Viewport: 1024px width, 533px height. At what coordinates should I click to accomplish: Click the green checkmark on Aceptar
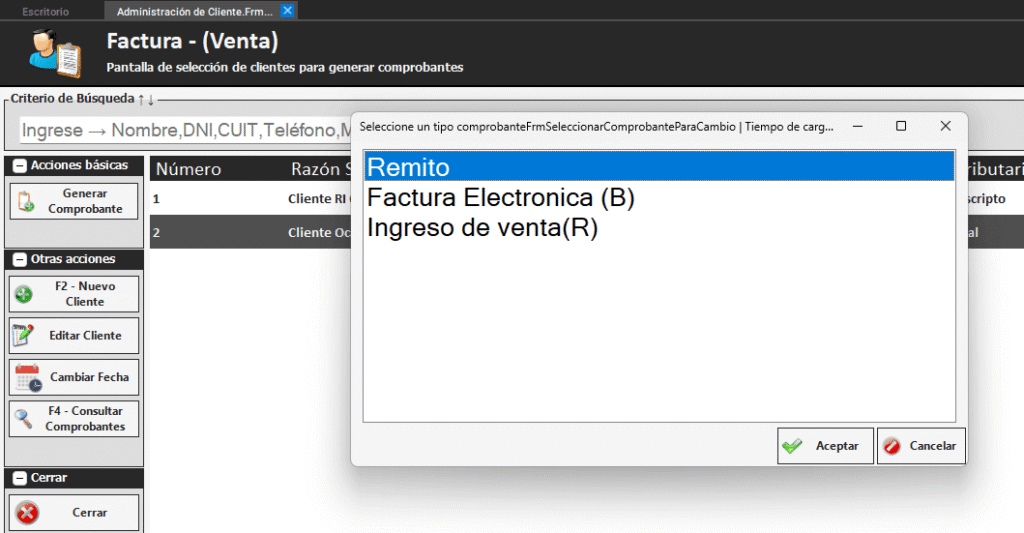point(793,446)
